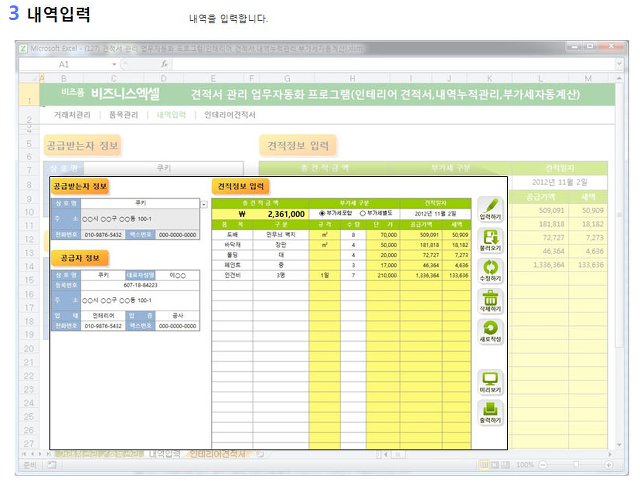Click the supplier 업태 value 인테리어
This screenshot has width=640, height=485.
pyautogui.click(x=103, y=316)
